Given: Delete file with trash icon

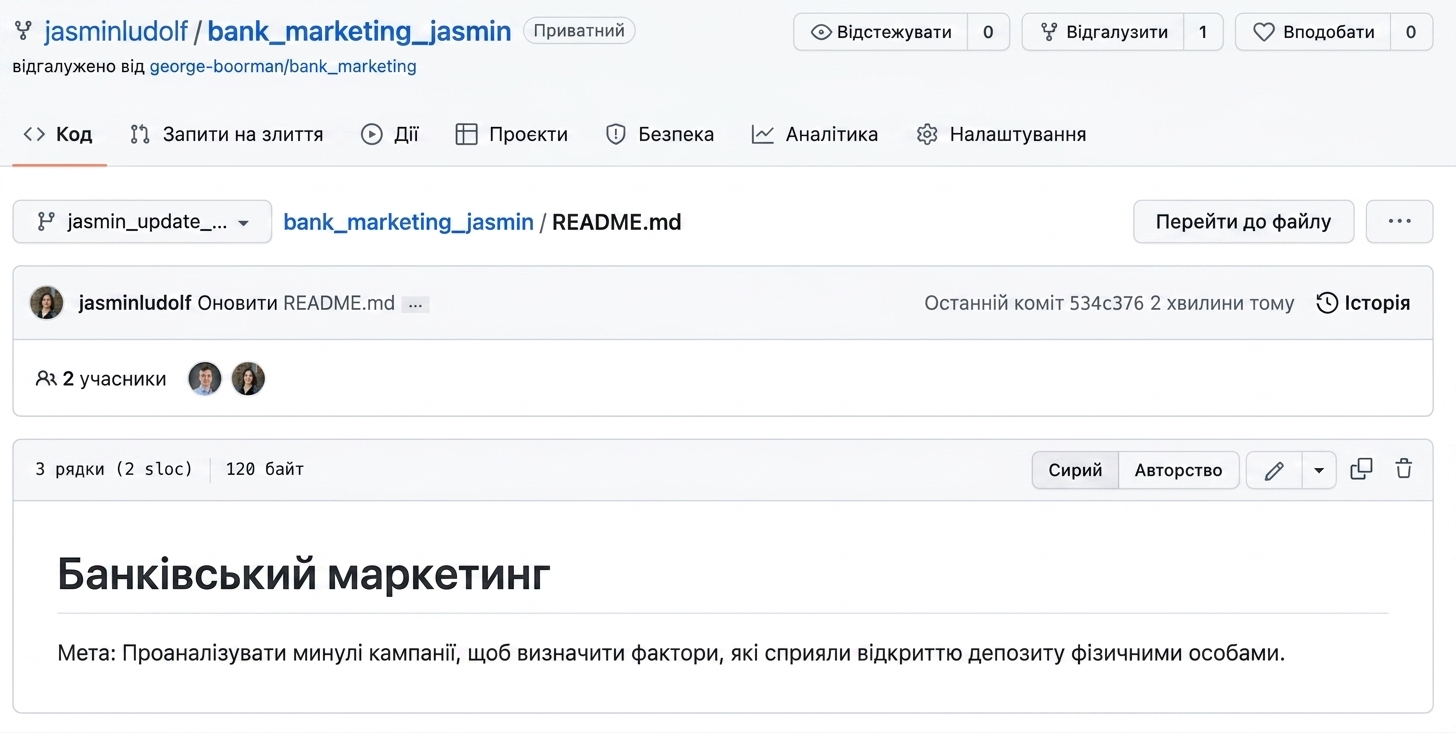Looking at the screenshot, I should click(1404, 469).
